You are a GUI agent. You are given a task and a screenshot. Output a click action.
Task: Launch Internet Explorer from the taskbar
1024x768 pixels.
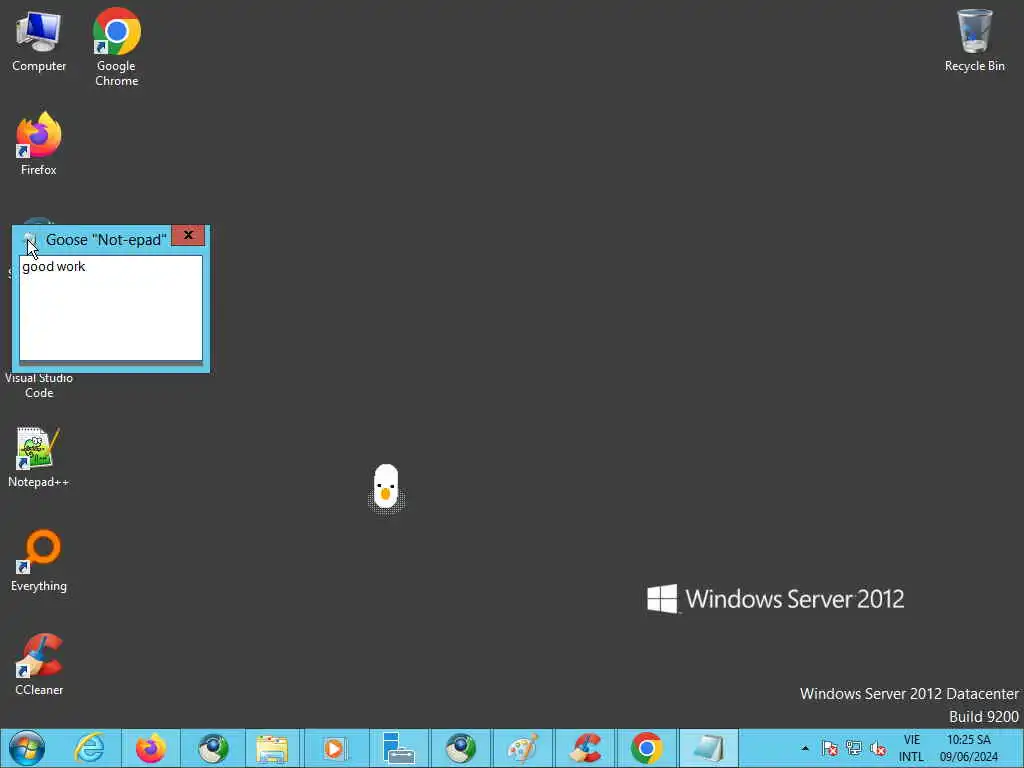(x=89, y=748)
